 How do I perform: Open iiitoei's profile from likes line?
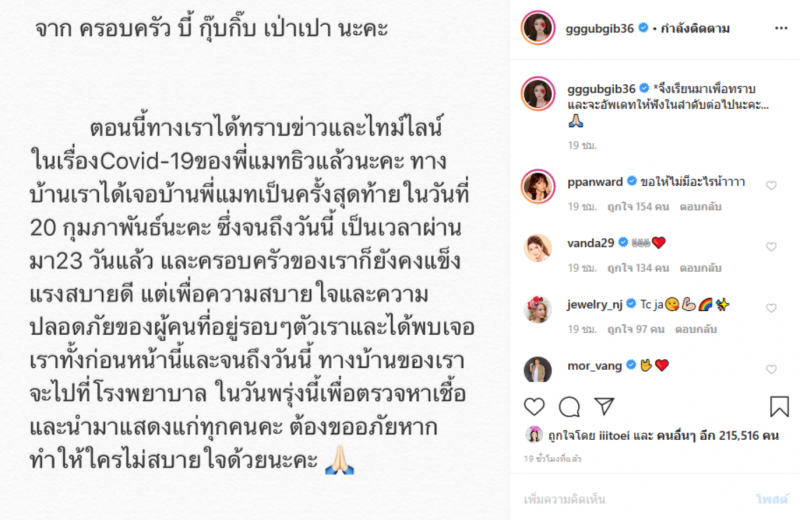click(614, 436)
